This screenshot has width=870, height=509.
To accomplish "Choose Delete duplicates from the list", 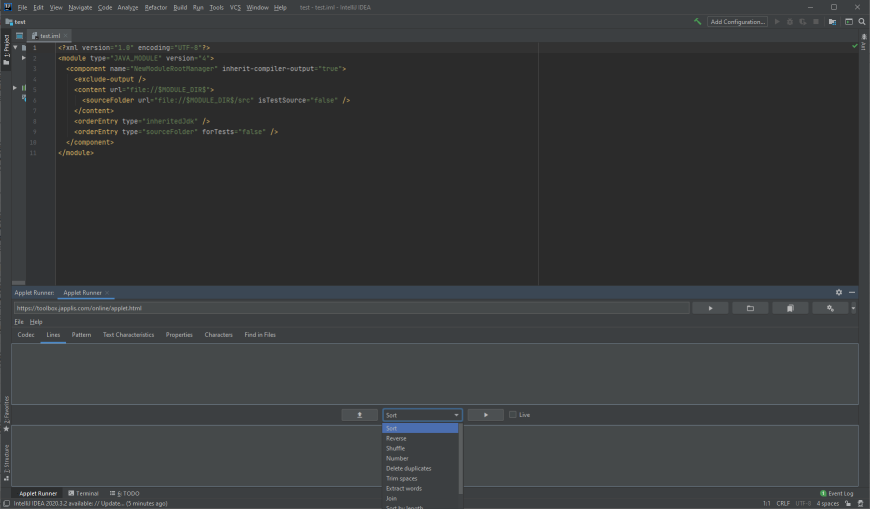I will [x=420, y=468].
